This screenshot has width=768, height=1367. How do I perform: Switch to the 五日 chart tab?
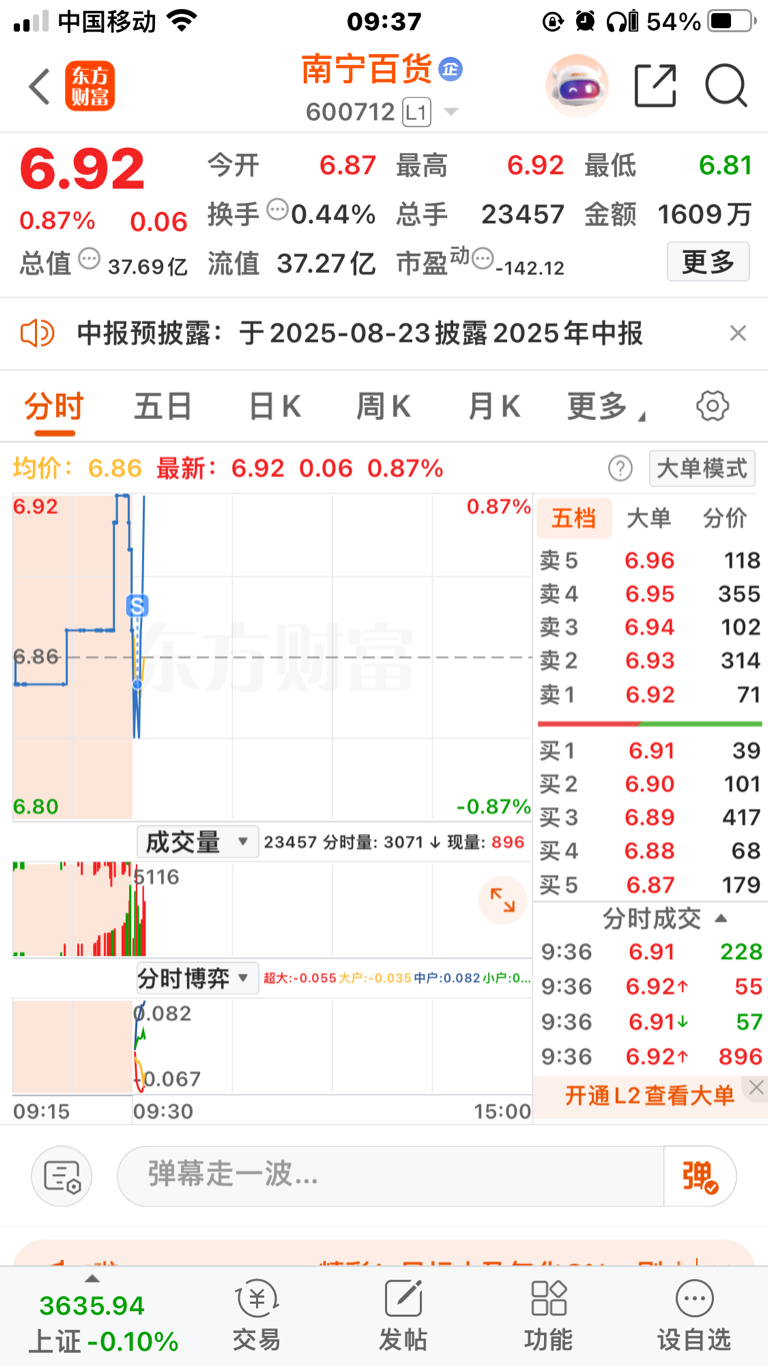[163, 407]
